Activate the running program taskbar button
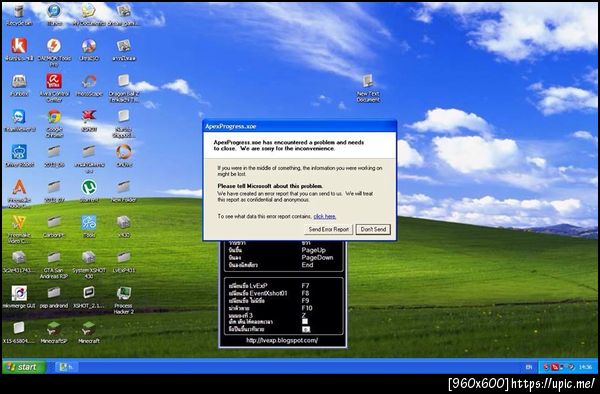This screenshot has height=394, width=600. coord(67,367)
